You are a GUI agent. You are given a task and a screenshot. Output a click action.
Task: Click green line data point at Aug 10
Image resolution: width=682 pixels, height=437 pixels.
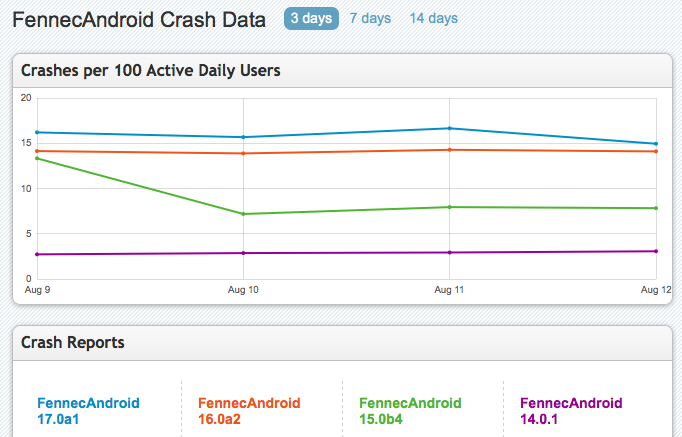tap(244, 214)
